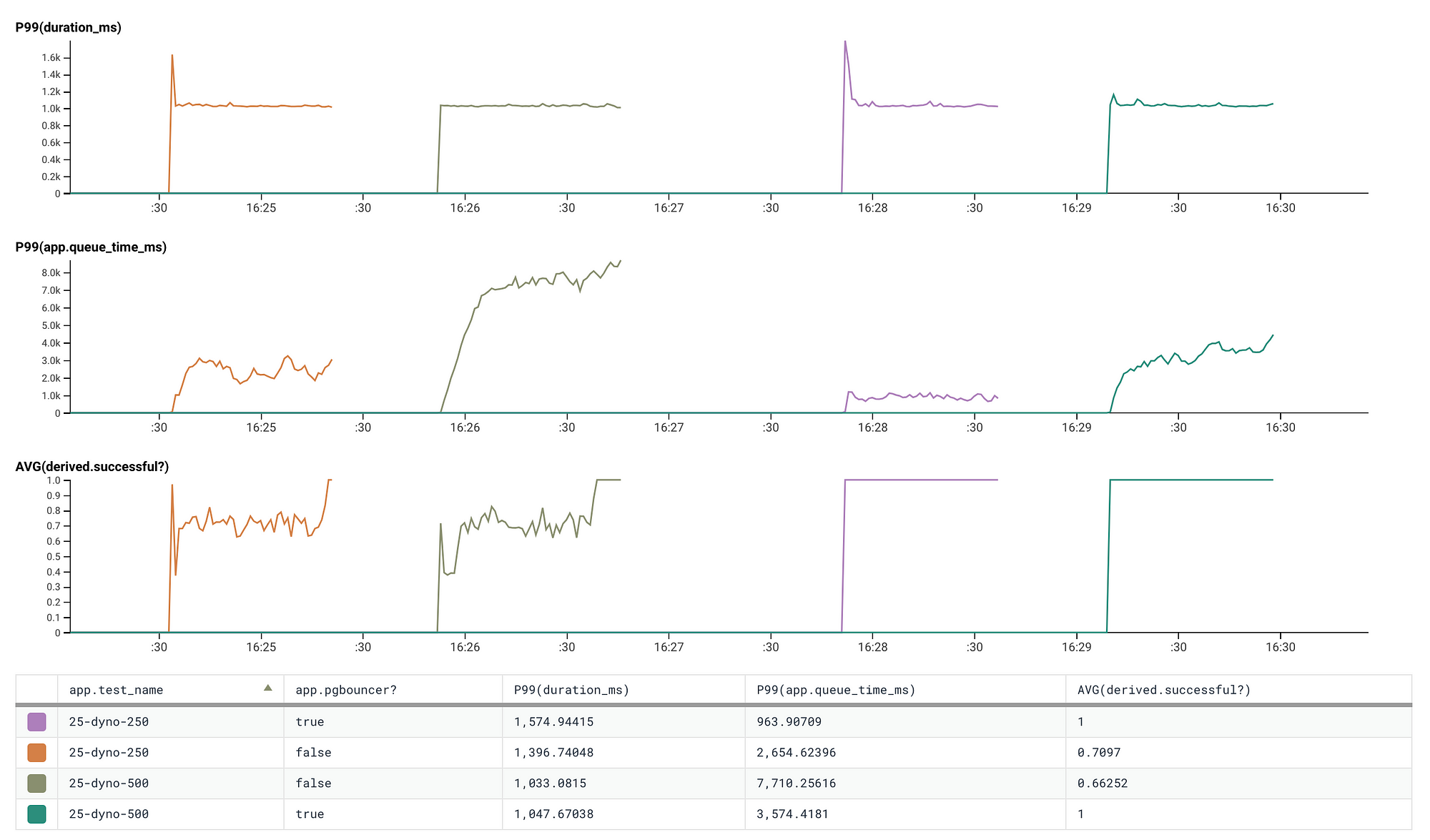This screenshot has width=1430, height=840.
Task: Click success average 1 in the teal row
Action: tap(1080, 814)
